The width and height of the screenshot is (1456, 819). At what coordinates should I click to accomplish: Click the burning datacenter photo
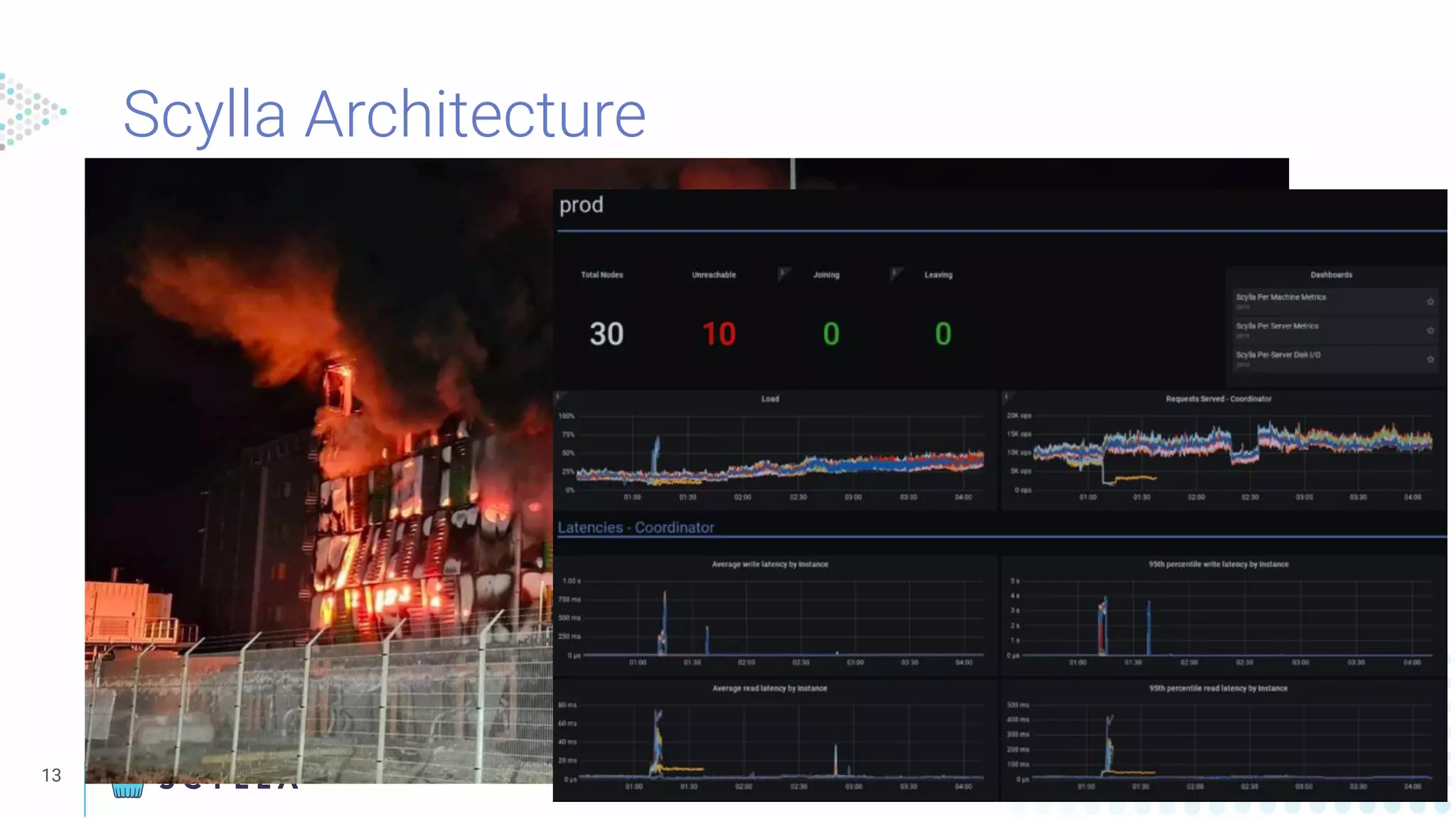pyautogui.click(x=318, y=471)
